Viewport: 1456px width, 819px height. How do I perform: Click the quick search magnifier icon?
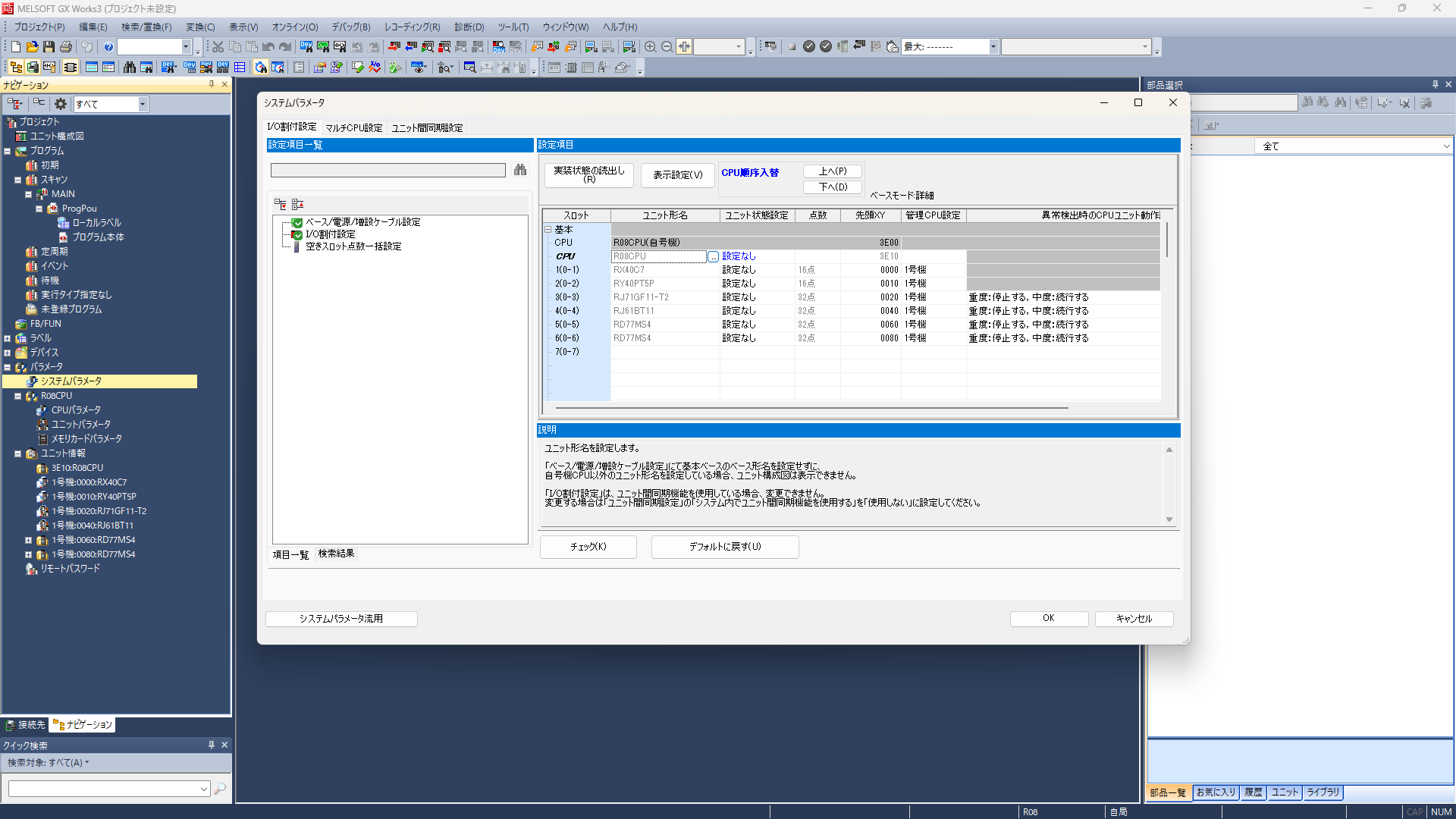click(220, 789)
